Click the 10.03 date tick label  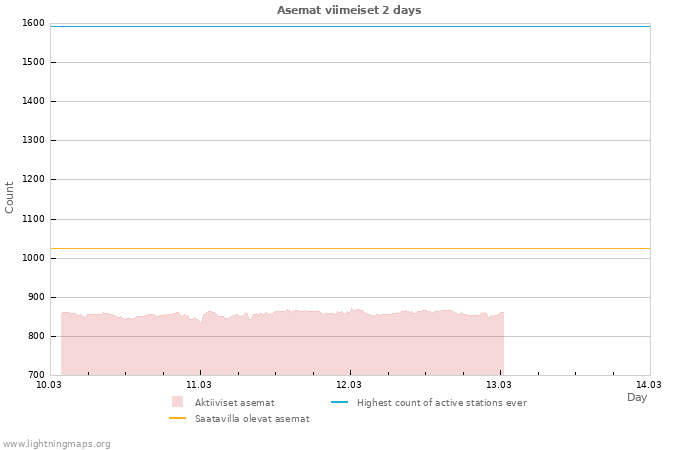point(49,384)
